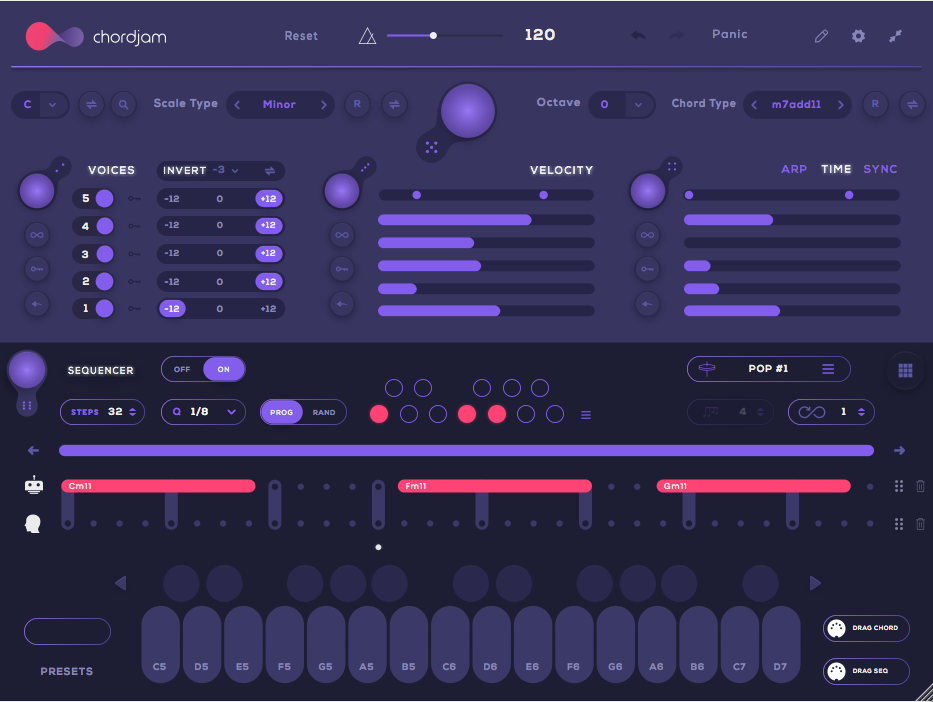This screenshot has height=702, width=933.
Task: Open the PRESETS selector box
Action: coord(67,631)
